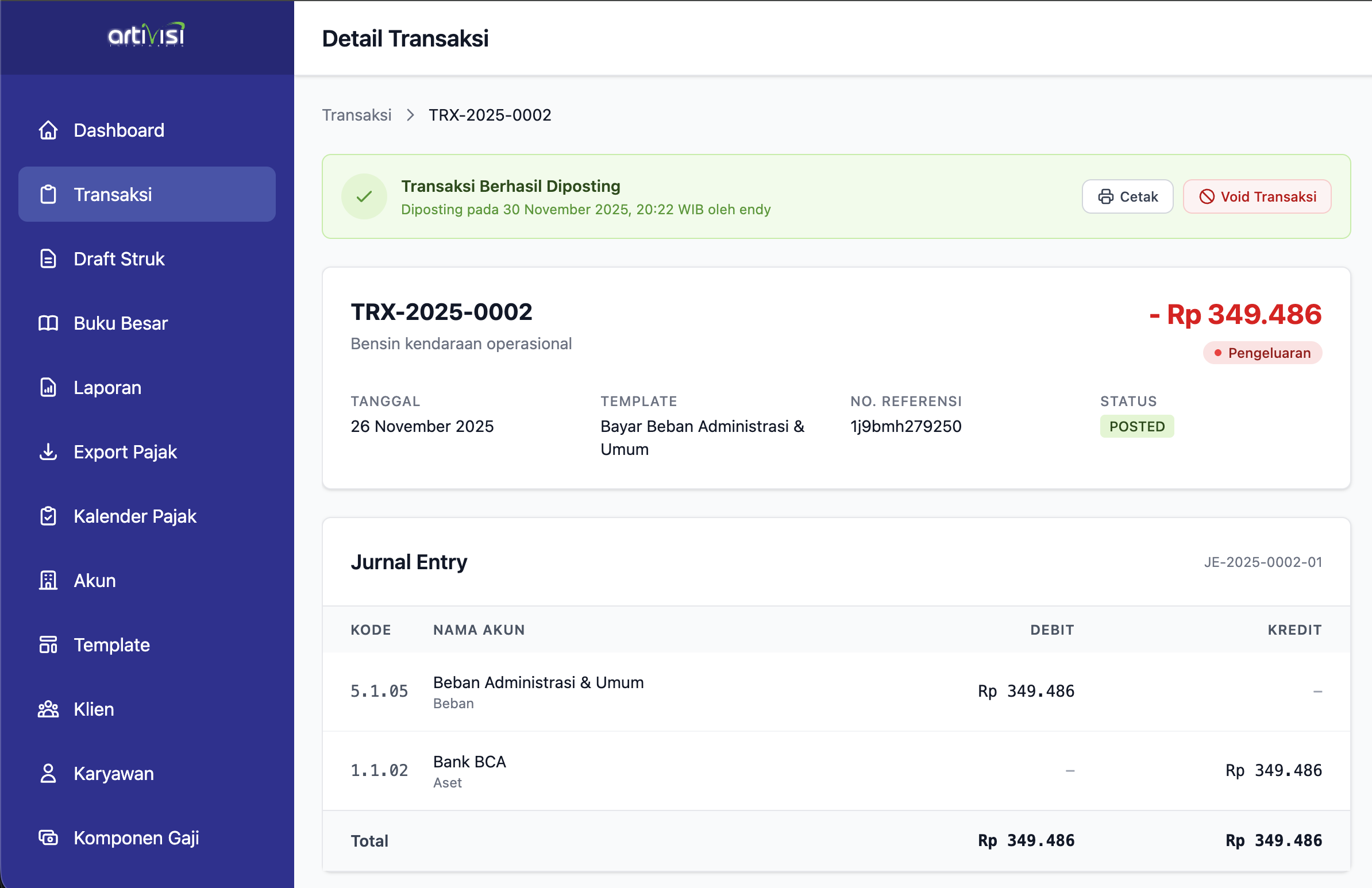Screen dimensions: 1372x888
Task: Click the Cetak button
Action: pyautogui.click(x=1127, y=196)
